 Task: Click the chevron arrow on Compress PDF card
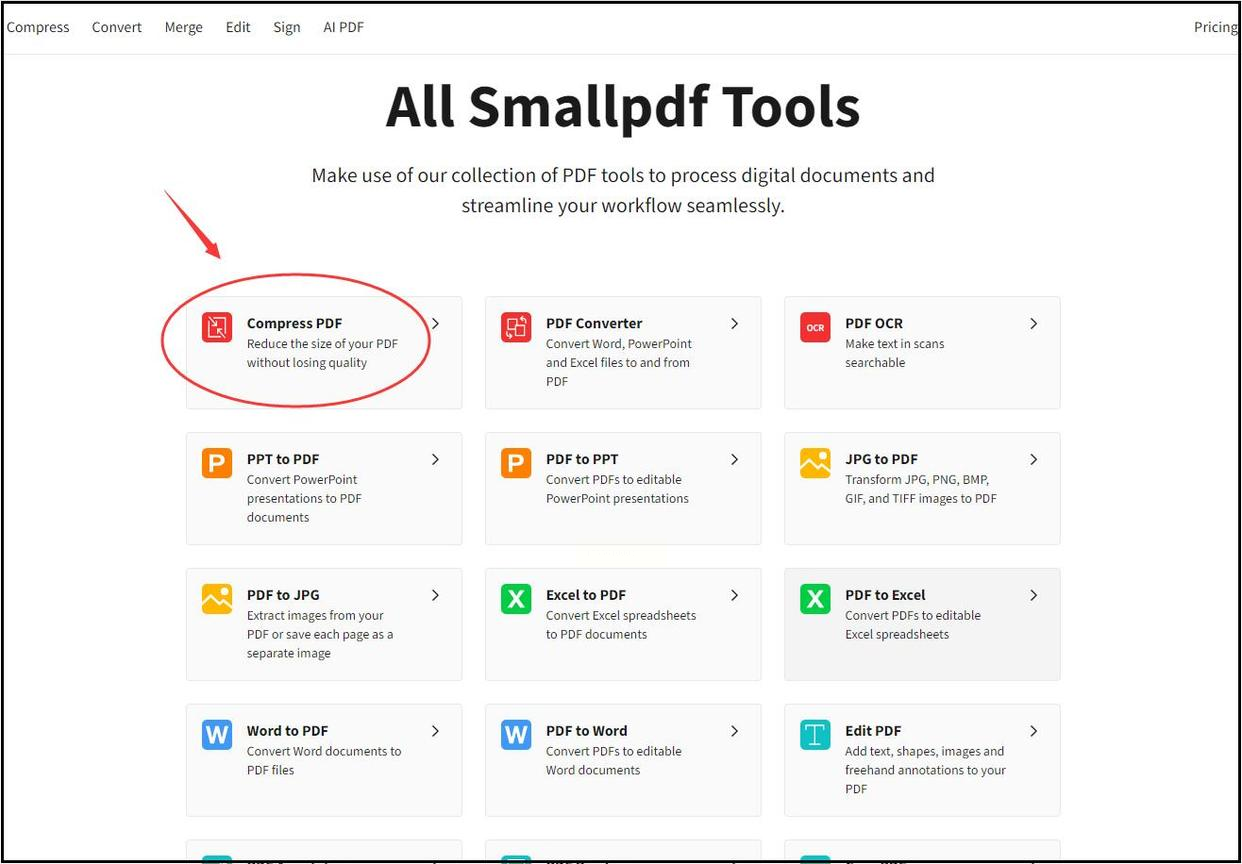tap(435, 323)
